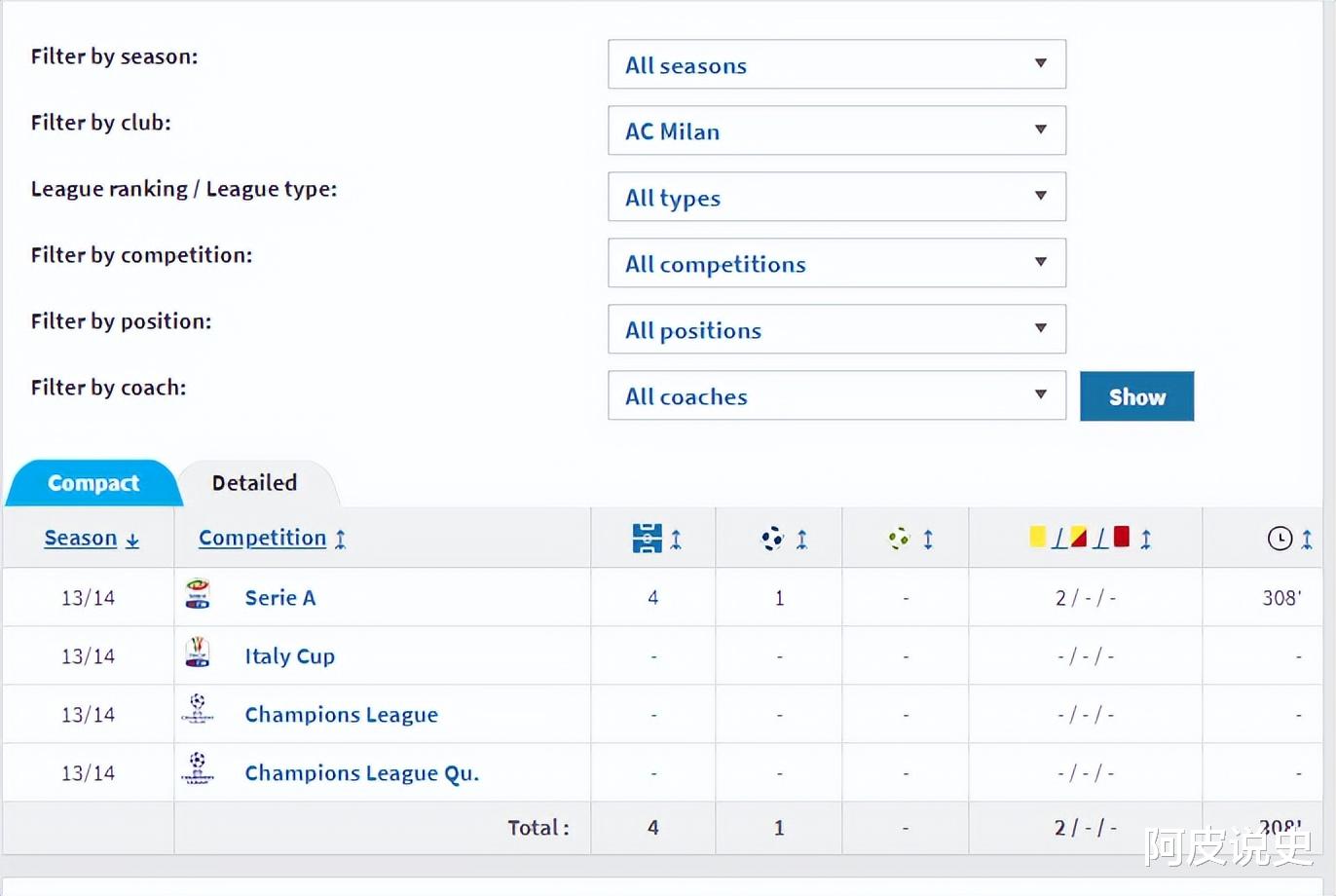Expand the All types dropdown
Viewport: 1336px width, 896px height.
(836, 198)
